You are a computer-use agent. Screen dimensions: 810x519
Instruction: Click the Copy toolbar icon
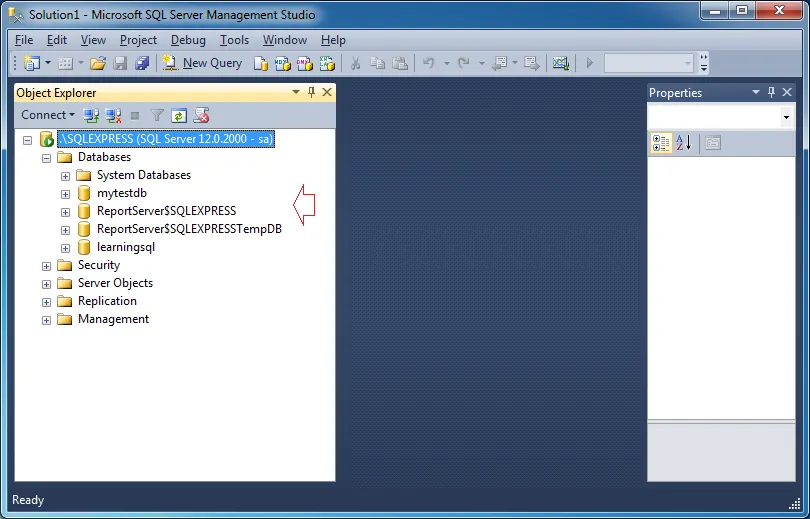click(378, 64)
